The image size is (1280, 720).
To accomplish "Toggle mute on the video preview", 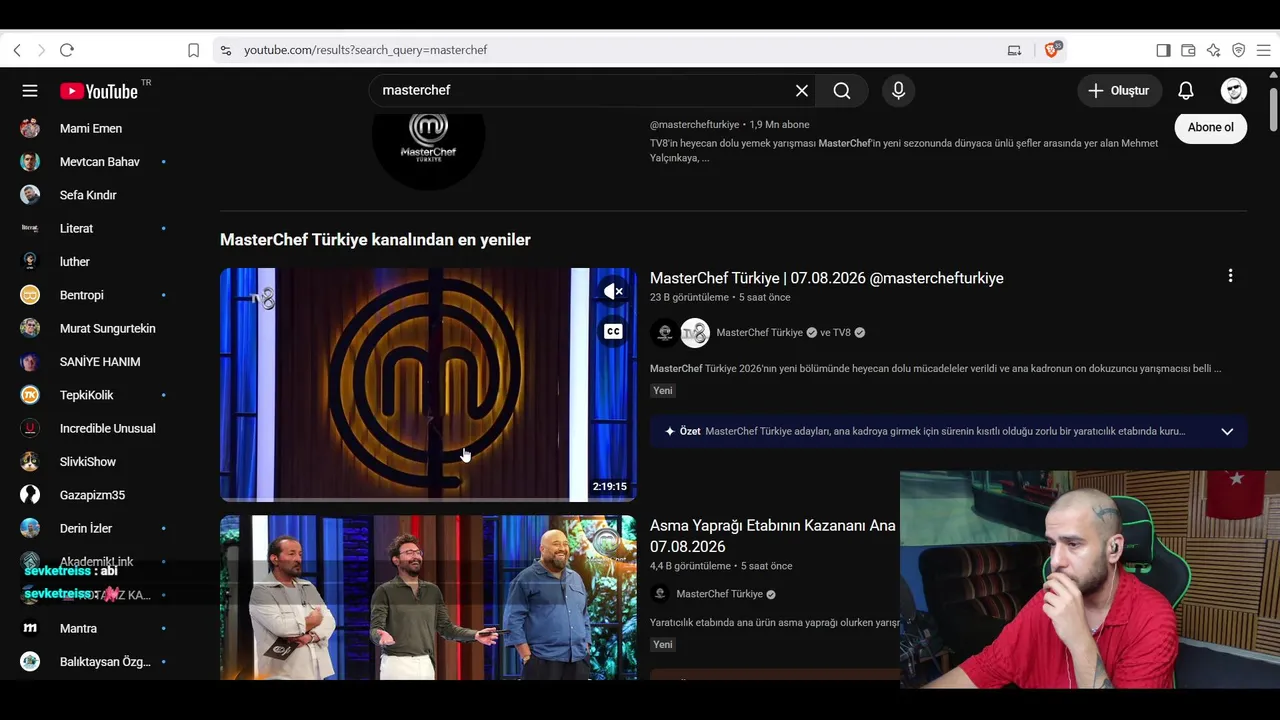I will point(613,291).
